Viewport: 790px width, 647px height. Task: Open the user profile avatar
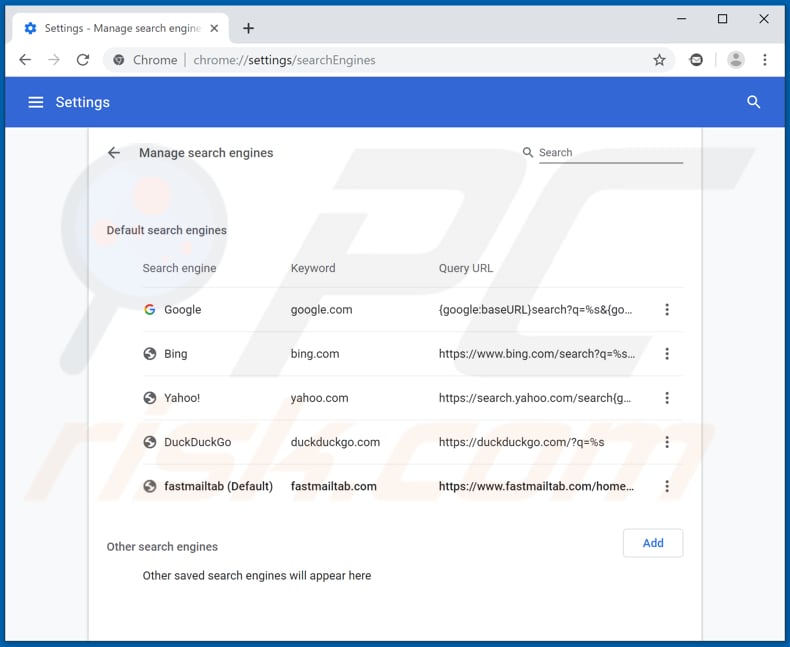[x=736, y=60]
